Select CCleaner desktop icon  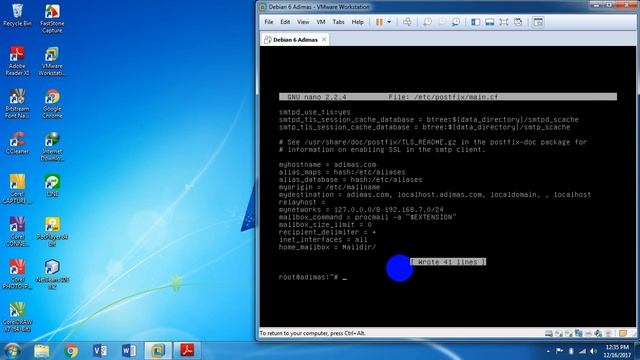[x=17, y=143]
